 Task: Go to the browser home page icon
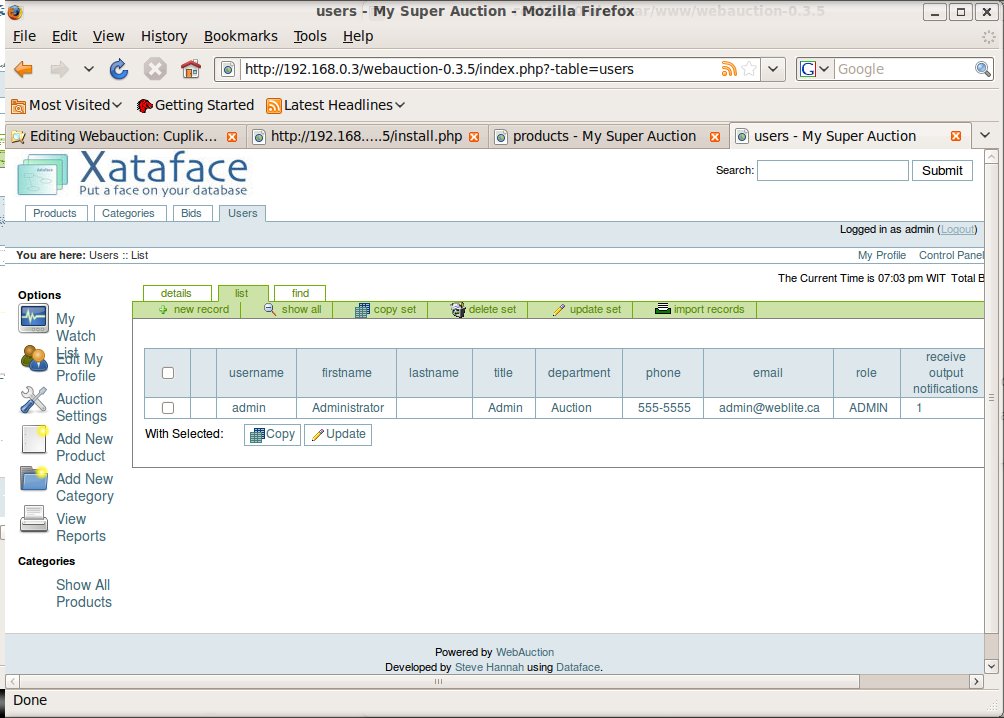(190, 69)
